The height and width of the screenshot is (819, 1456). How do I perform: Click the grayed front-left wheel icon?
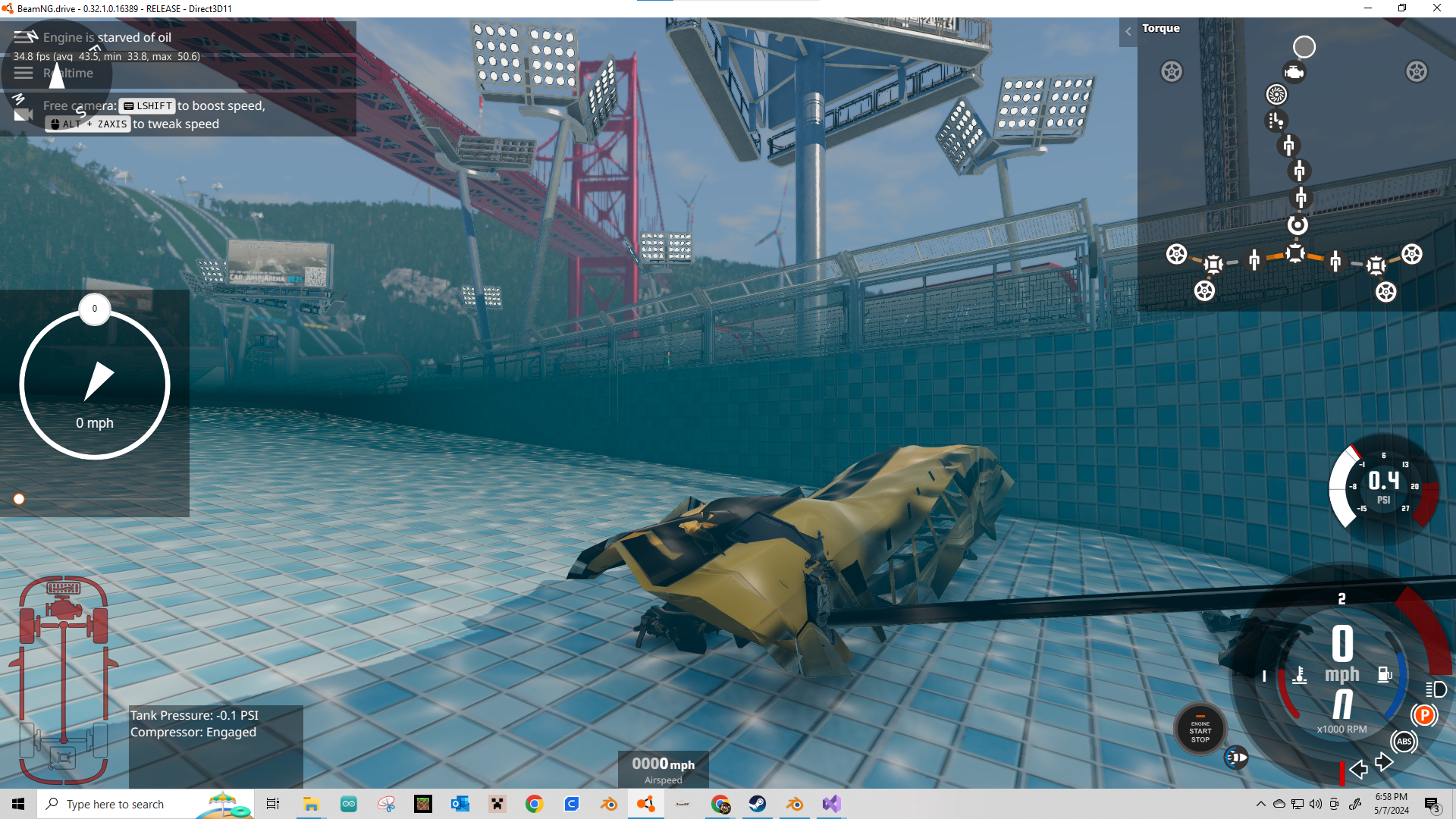point(1172,72)
